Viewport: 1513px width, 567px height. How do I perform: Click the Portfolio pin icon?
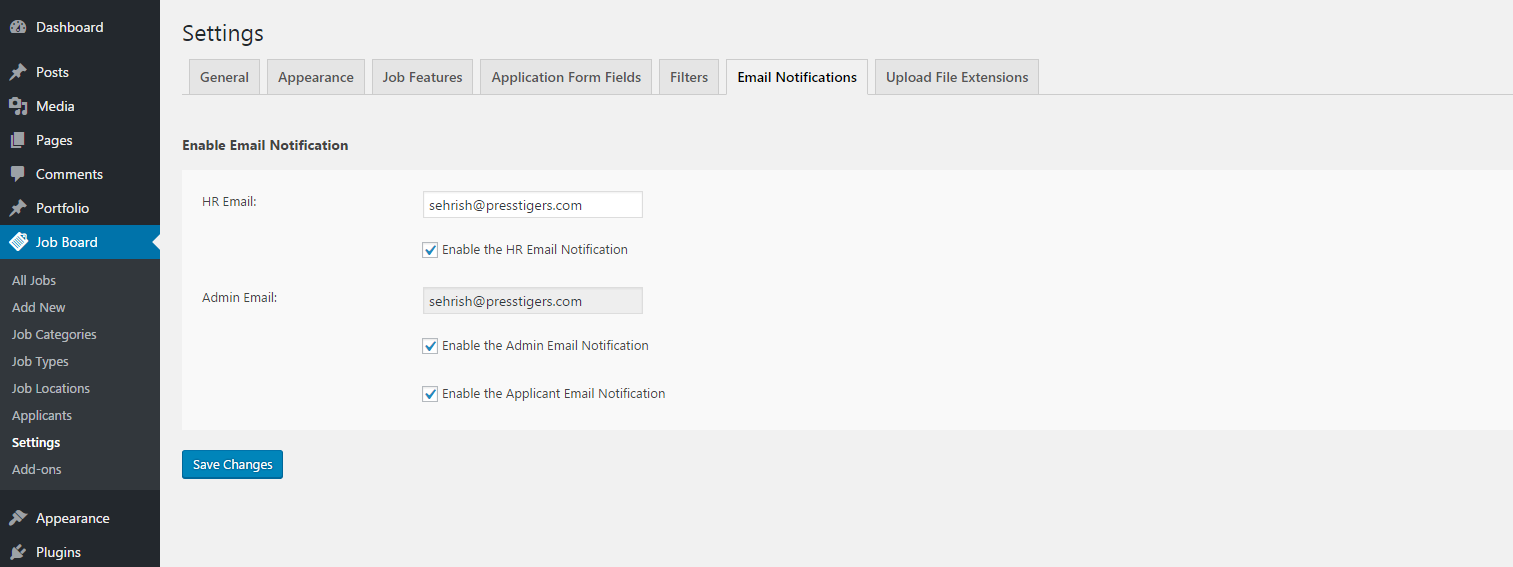18,209
